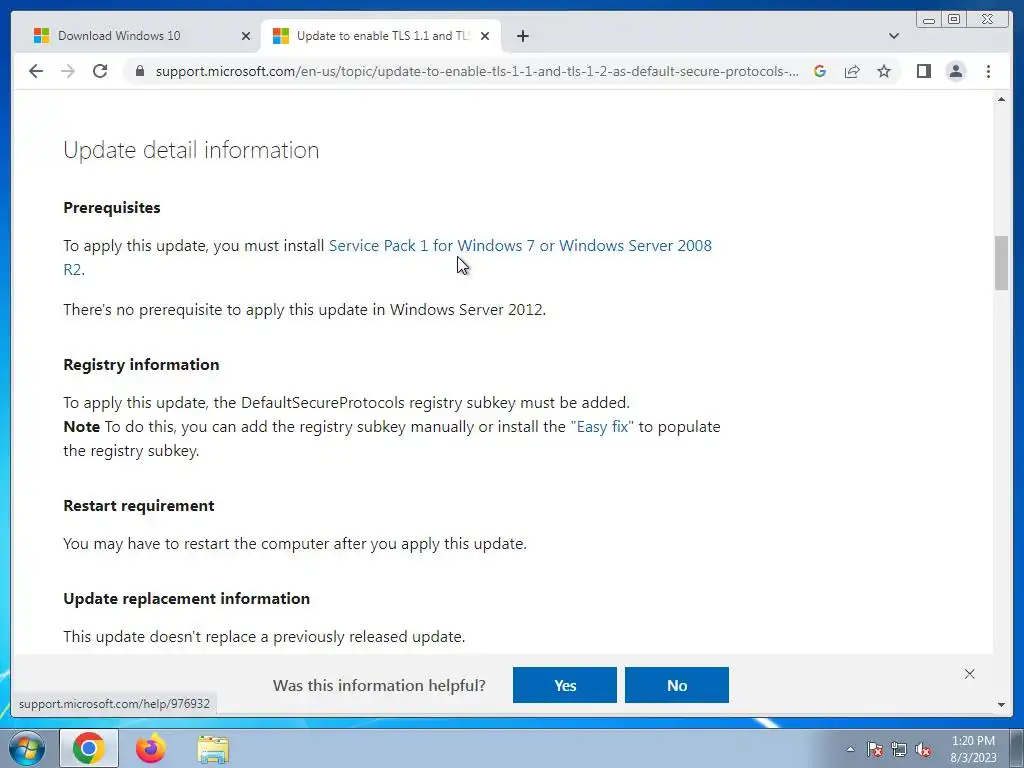Open Windows Explorer from taskbar
The height and width of the screenshot is (768, 1024).
pos(213,748)
